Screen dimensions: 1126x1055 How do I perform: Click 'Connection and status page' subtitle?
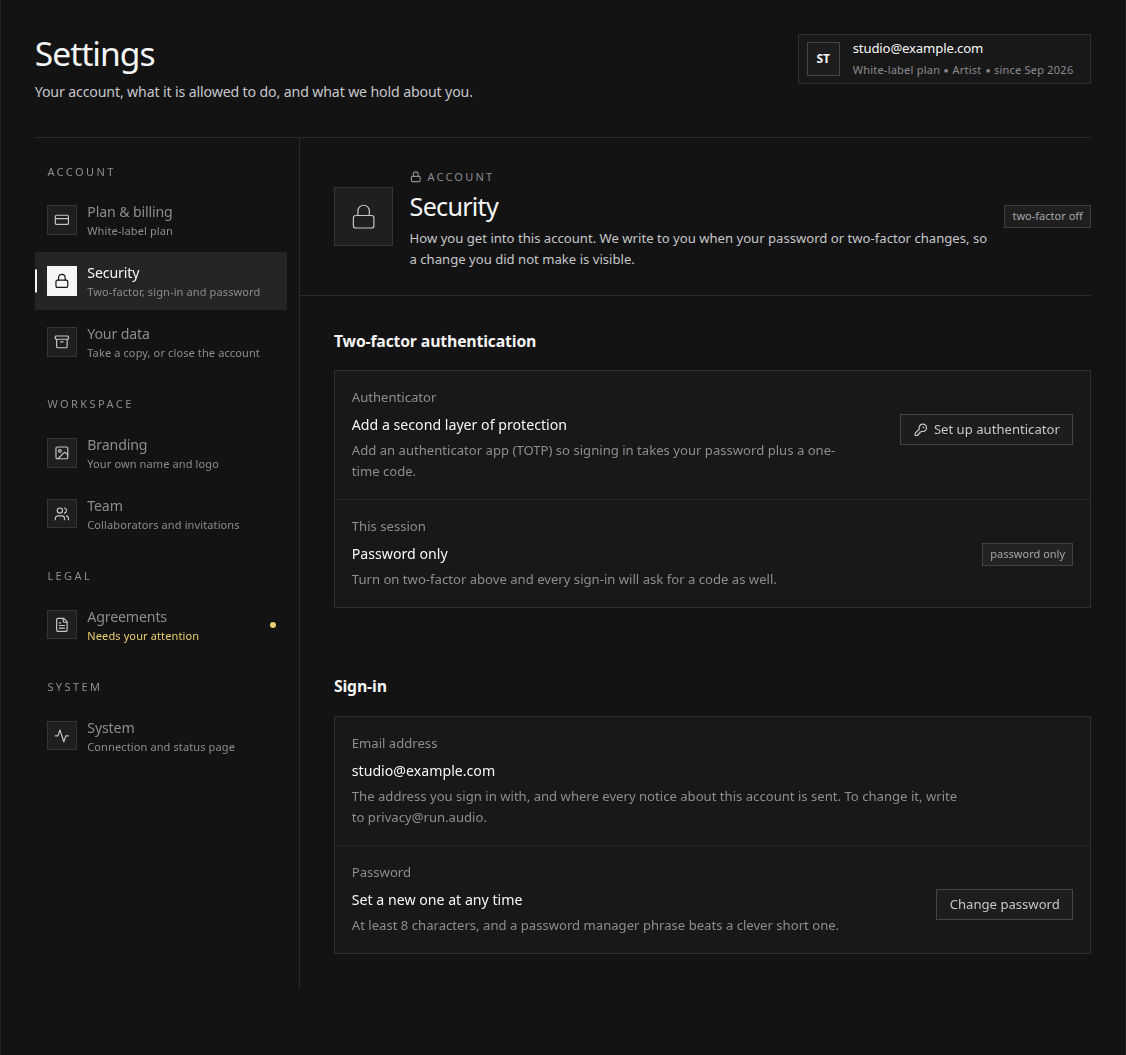pos(161,748)
